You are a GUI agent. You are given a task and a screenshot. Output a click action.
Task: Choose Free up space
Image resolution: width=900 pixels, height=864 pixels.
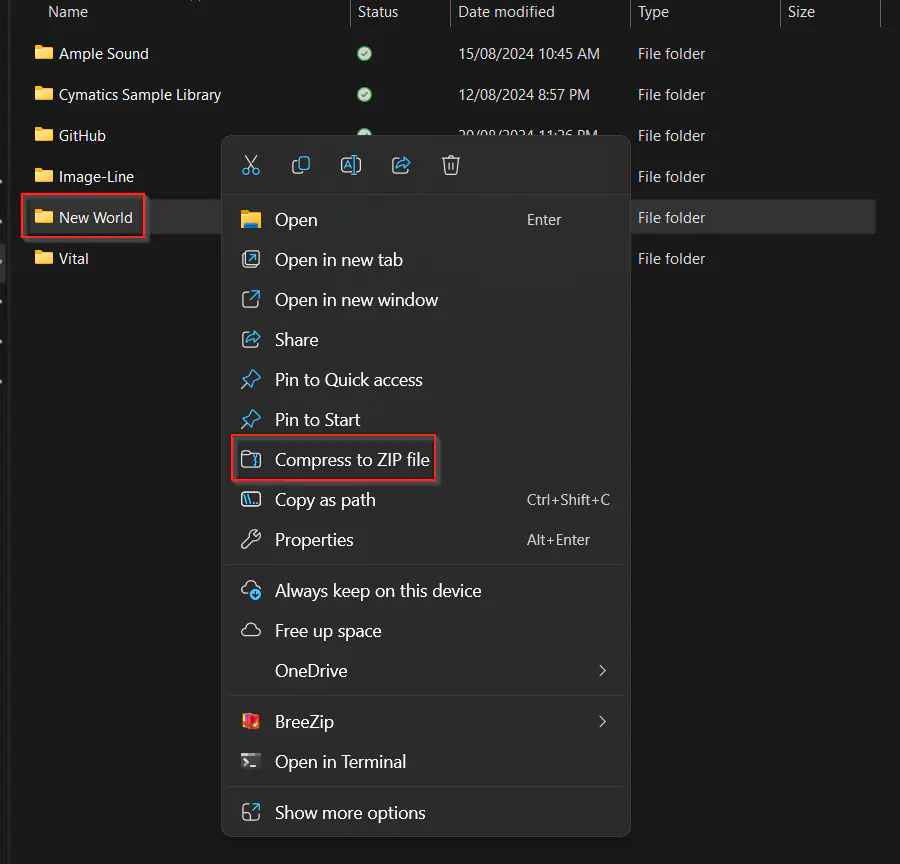click(328, 631)
